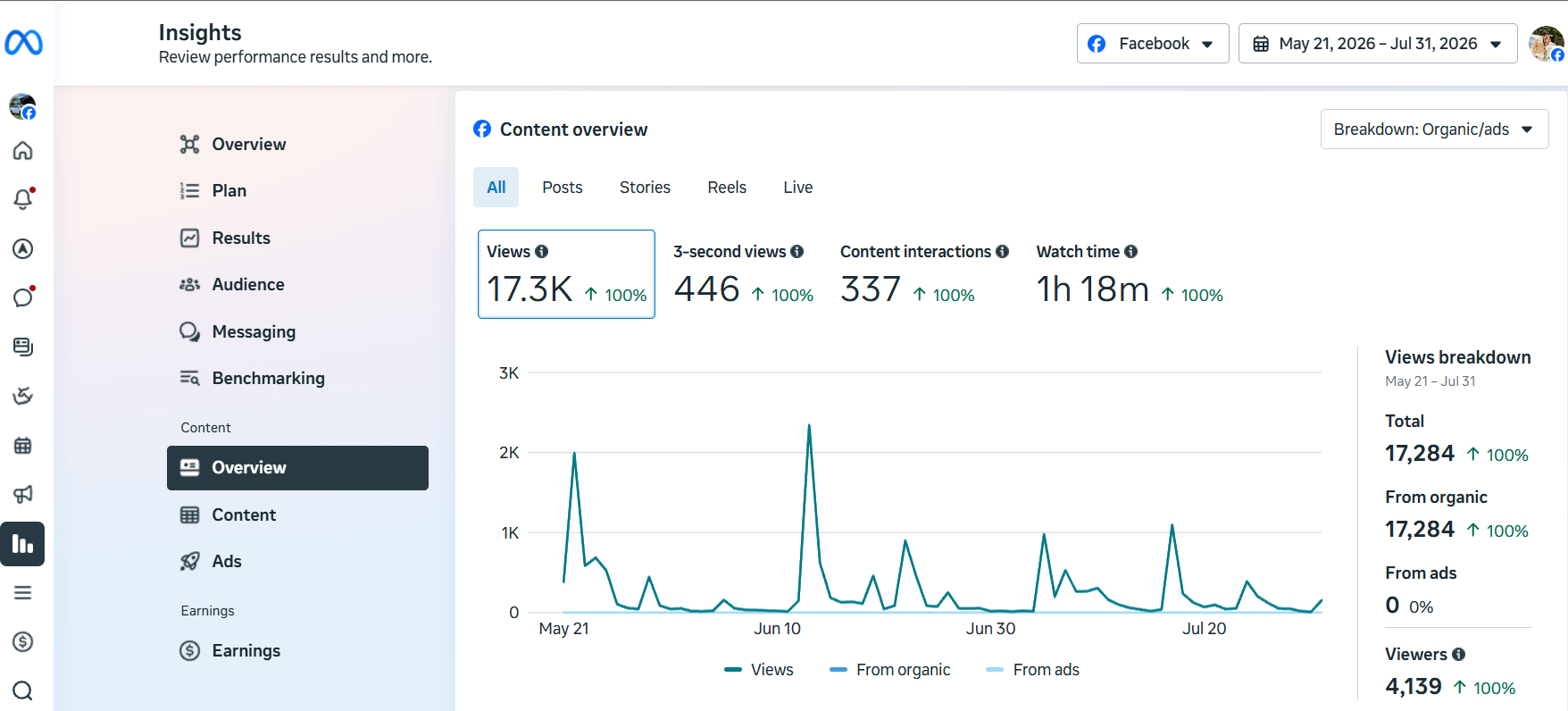Select the highlighted Content Overview item

tap(297, 468)
